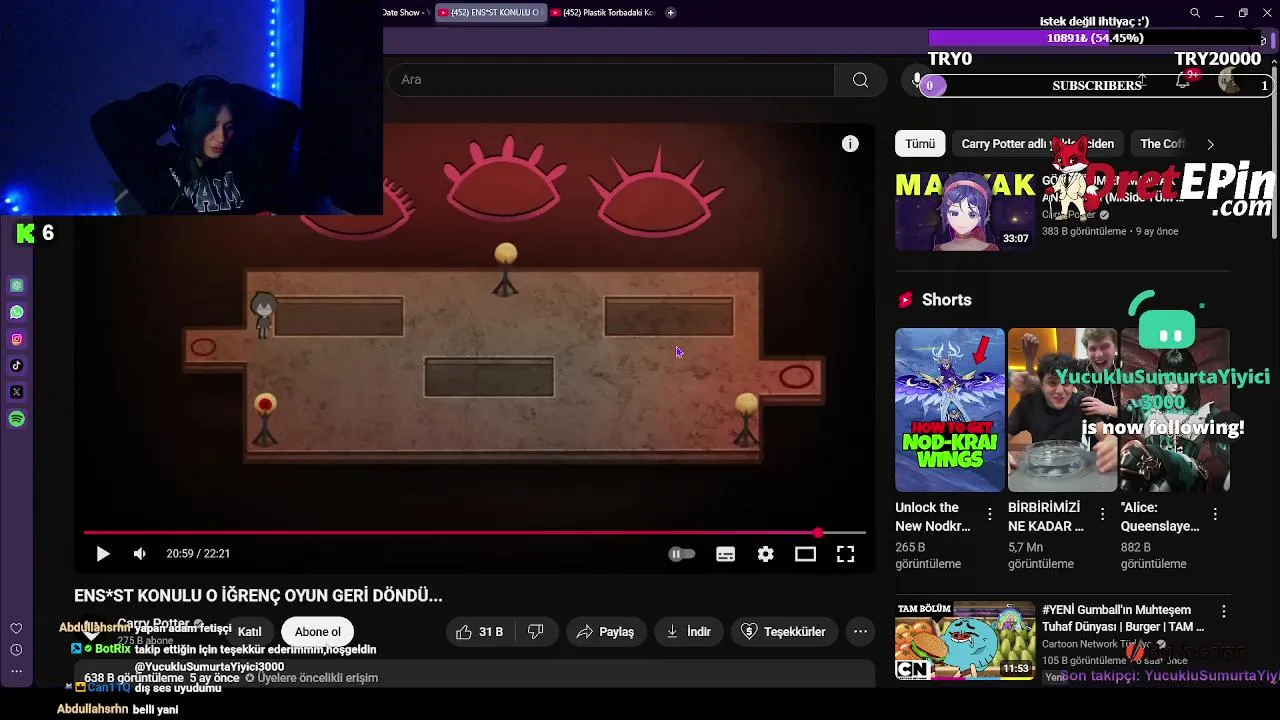
Task: Select the Carry Potter channel filter chip
Action: point(1037,144)
